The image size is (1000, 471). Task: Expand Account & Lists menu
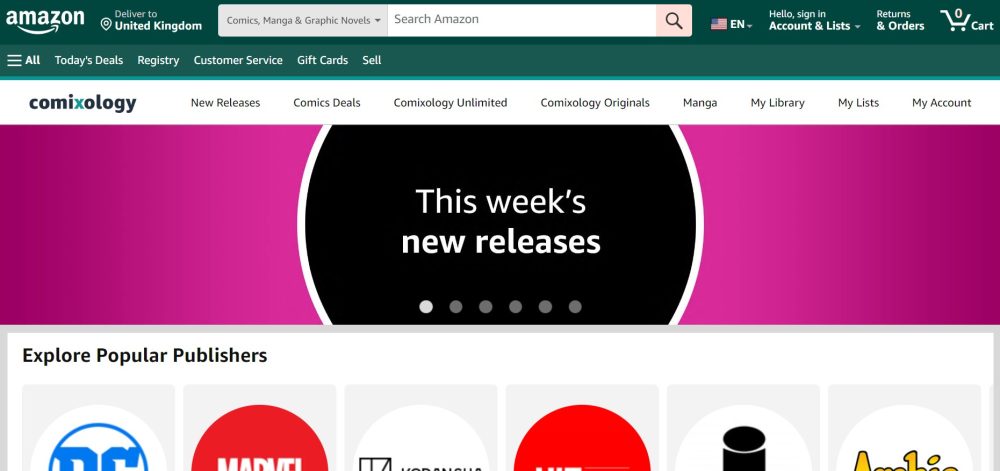(814, 20)
